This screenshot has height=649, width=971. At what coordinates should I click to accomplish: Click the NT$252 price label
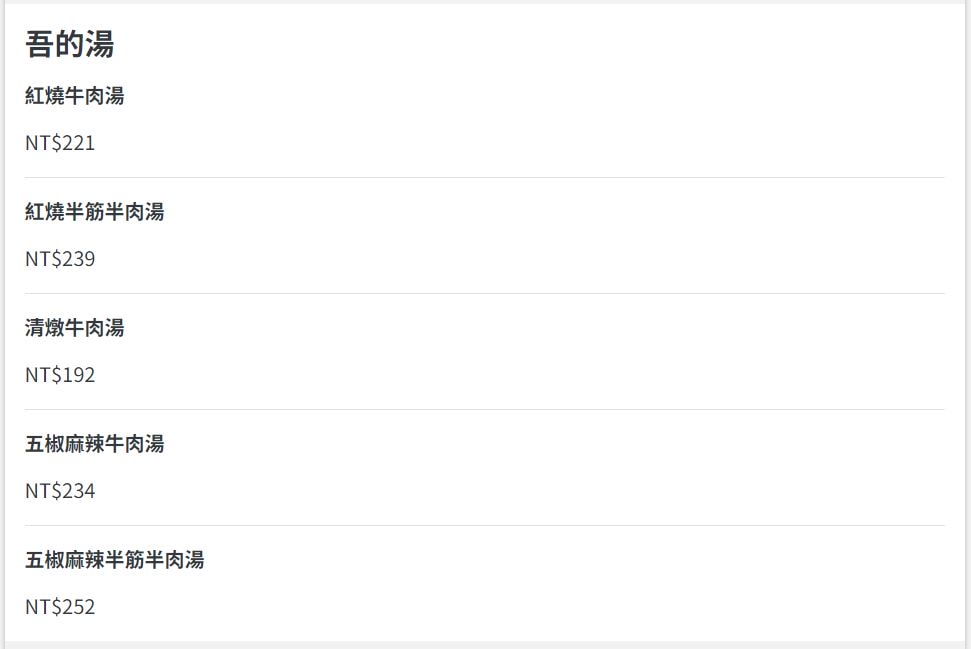[x=60, y=607]
